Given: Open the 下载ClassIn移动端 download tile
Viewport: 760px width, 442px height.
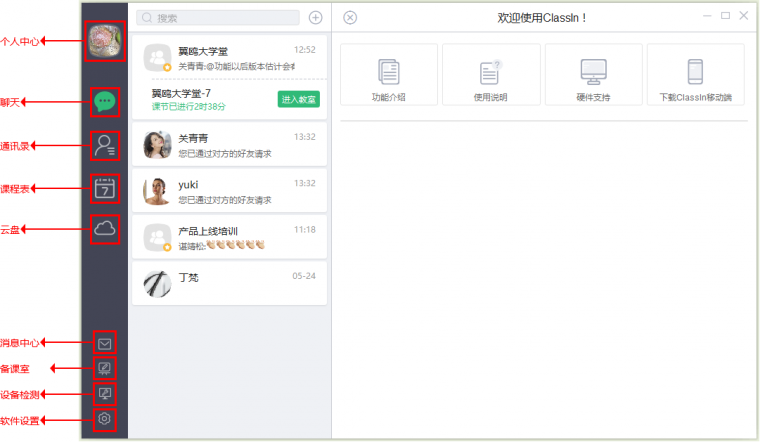Looking at the screenshot, I should (695, 75).
